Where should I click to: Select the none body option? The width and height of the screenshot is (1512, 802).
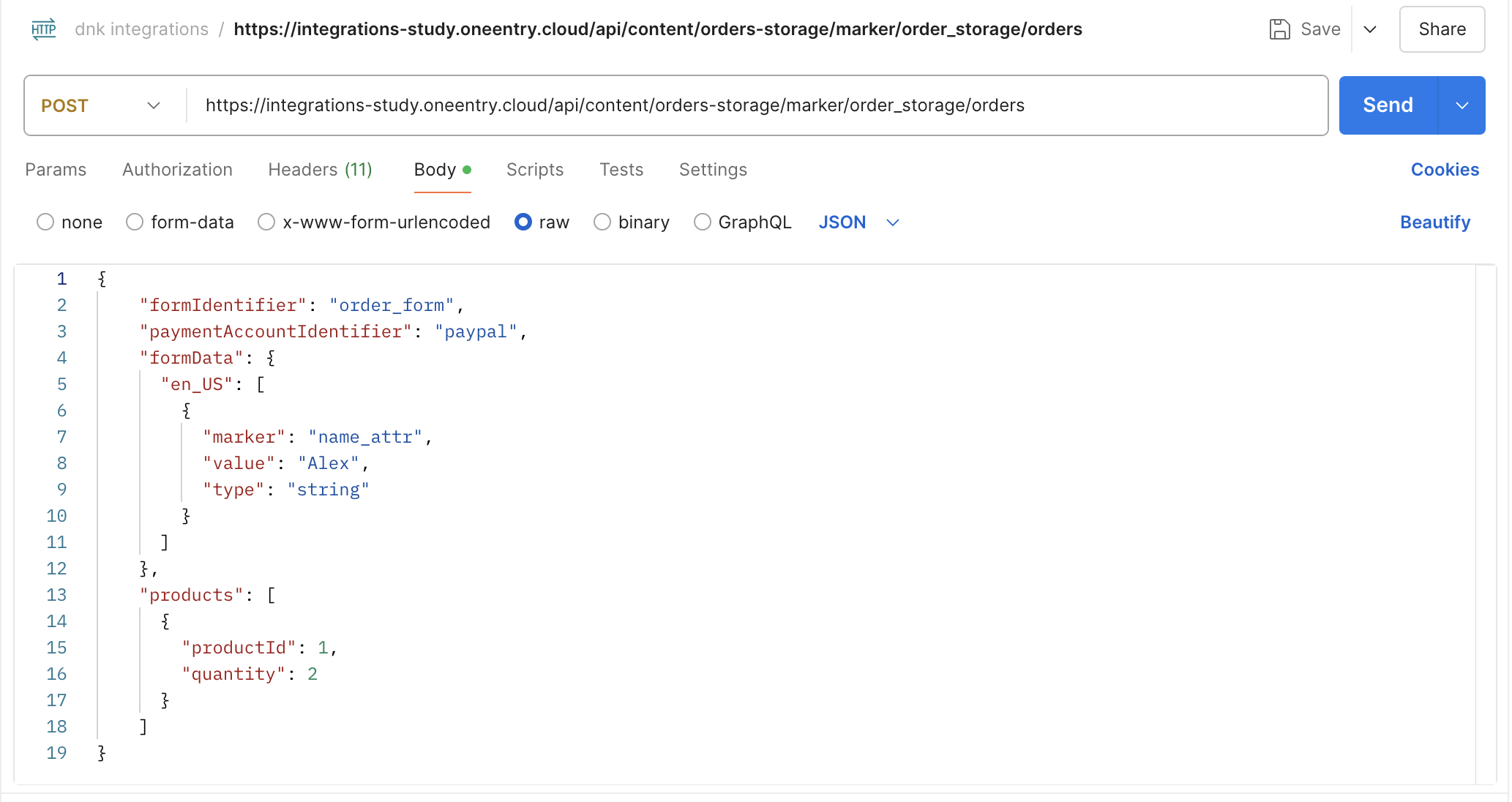(x=45, y=222)
